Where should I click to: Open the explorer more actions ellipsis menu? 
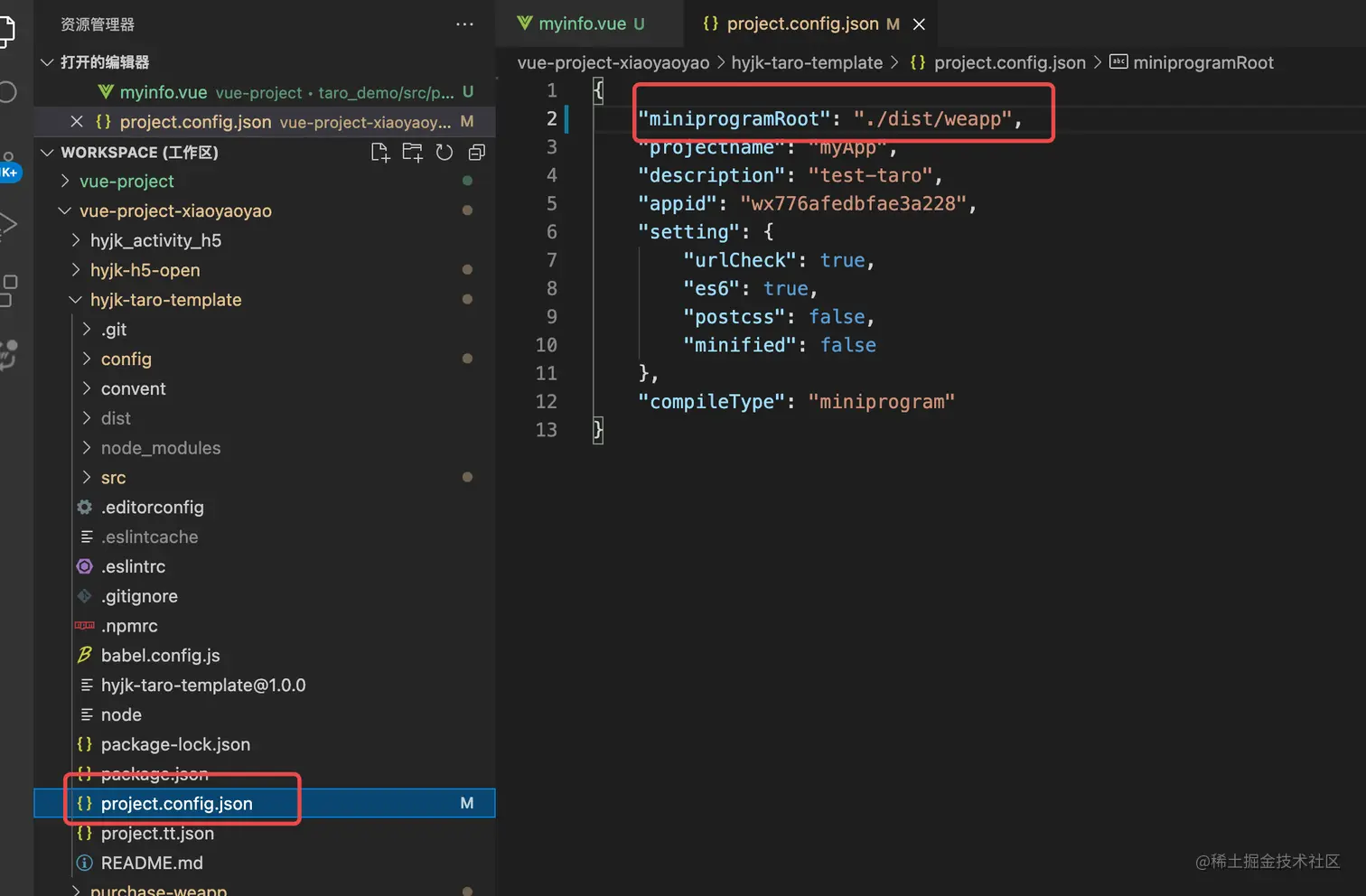464,24
